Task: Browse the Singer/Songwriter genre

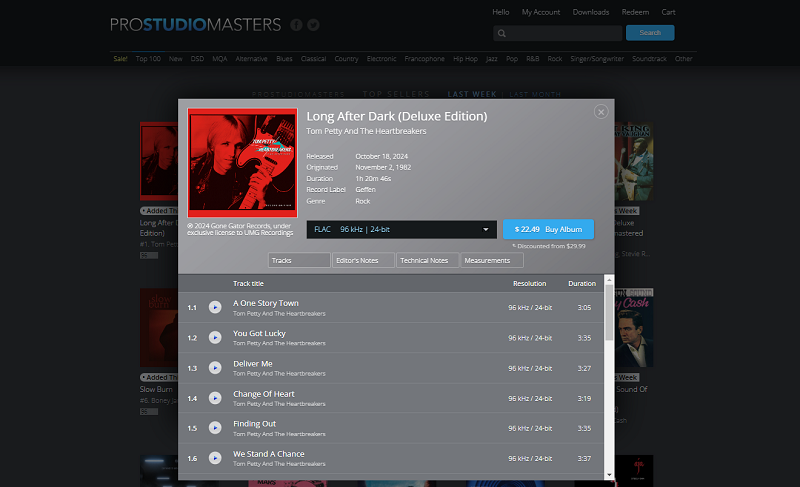Action: tap(597, 59)
